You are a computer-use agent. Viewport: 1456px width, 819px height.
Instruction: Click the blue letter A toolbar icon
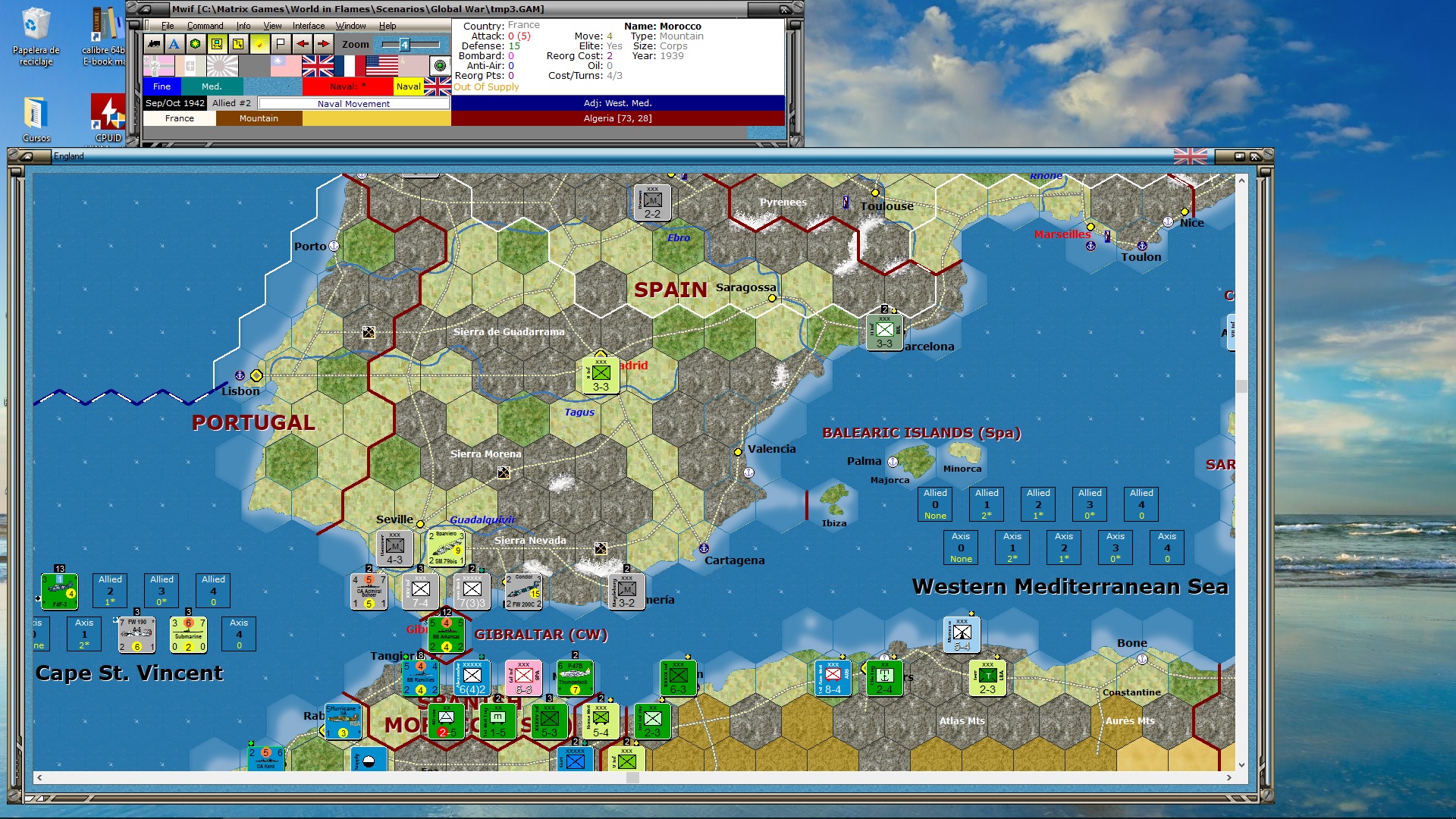click(174, 44)
